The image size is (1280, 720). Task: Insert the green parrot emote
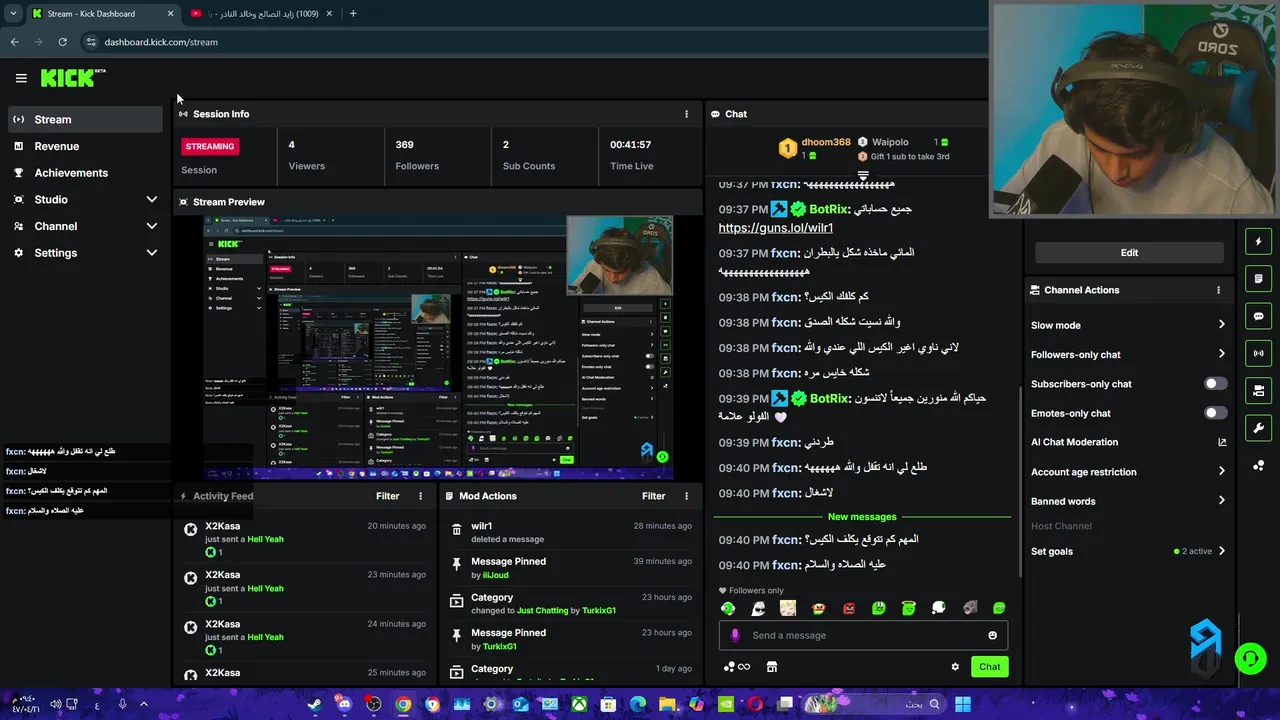point(728,608)
